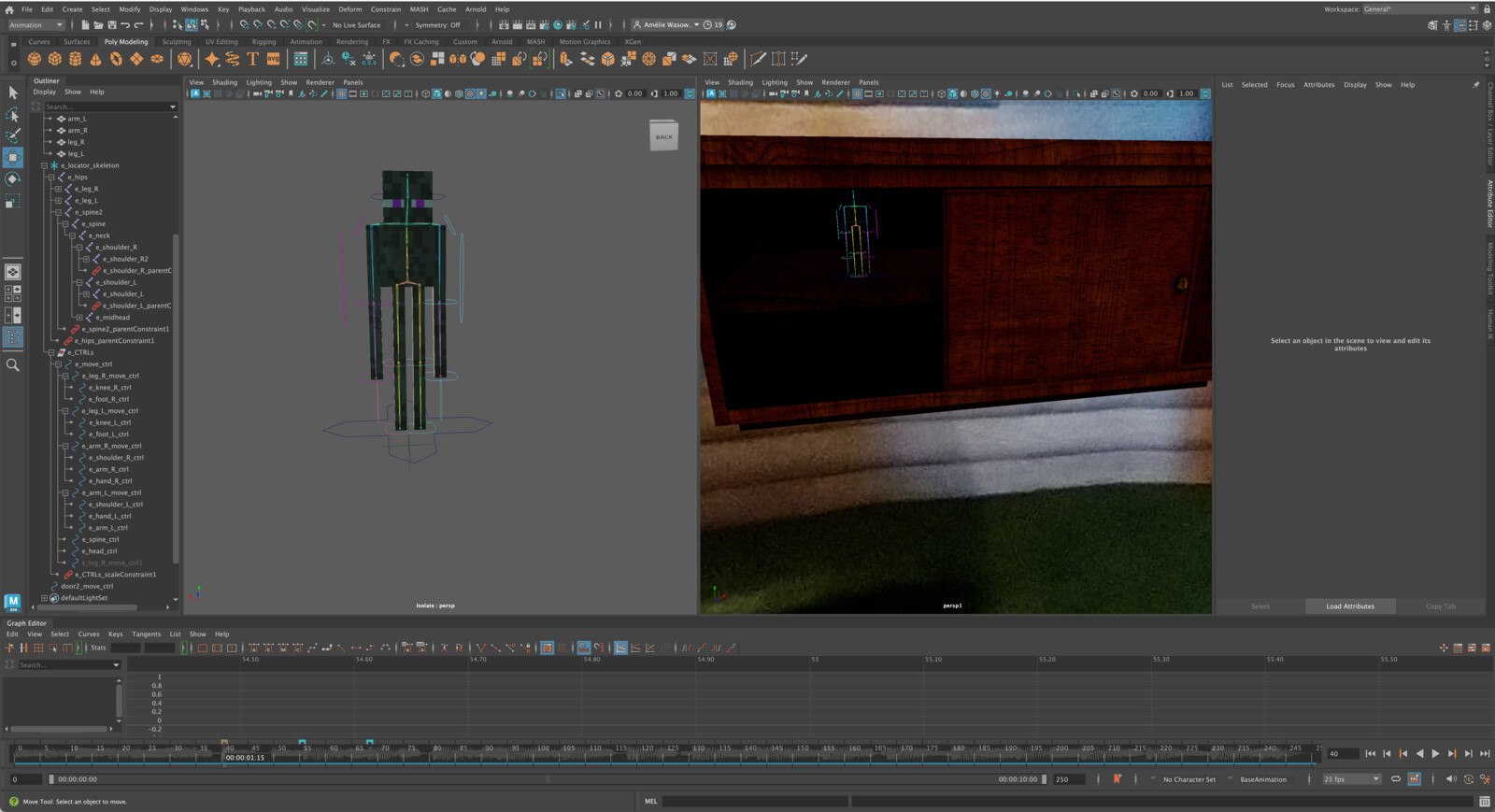Image resolution: width=1495 pixels, height=812 pixels.
Task: Create a polygon cone from the shelf
Action: click(95, 59)
